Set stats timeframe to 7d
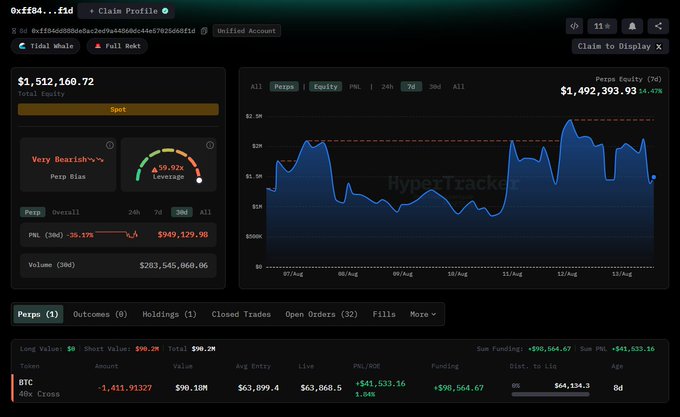680x417 pixels. [x=158, y=212]
